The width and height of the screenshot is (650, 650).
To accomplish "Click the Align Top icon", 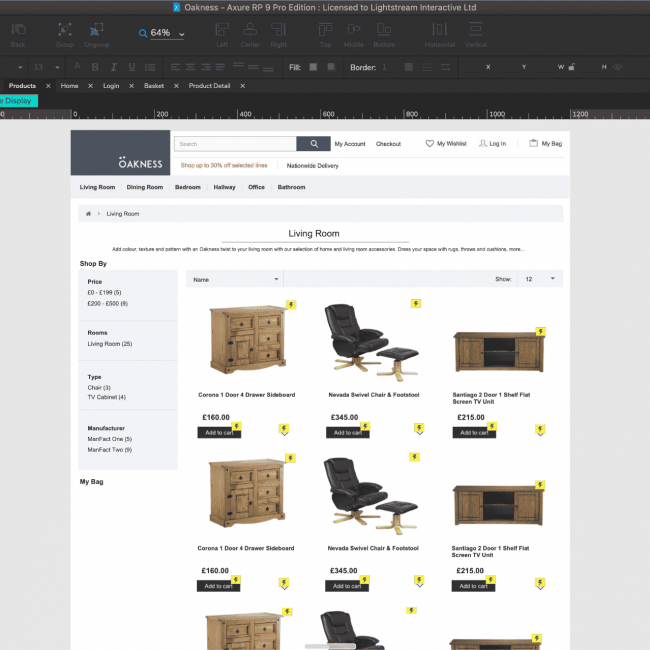I will [x=326, y=30].
